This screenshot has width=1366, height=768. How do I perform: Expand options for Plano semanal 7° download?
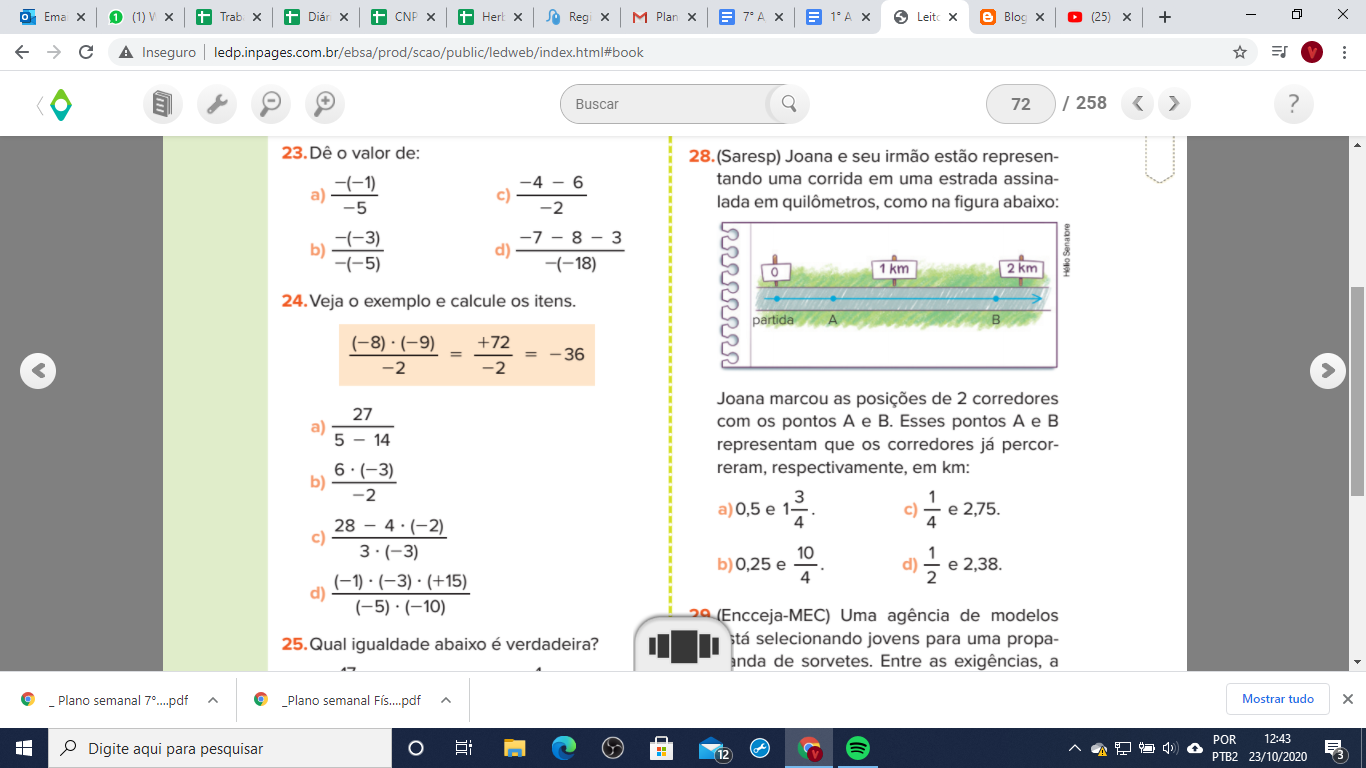point(213,700)
